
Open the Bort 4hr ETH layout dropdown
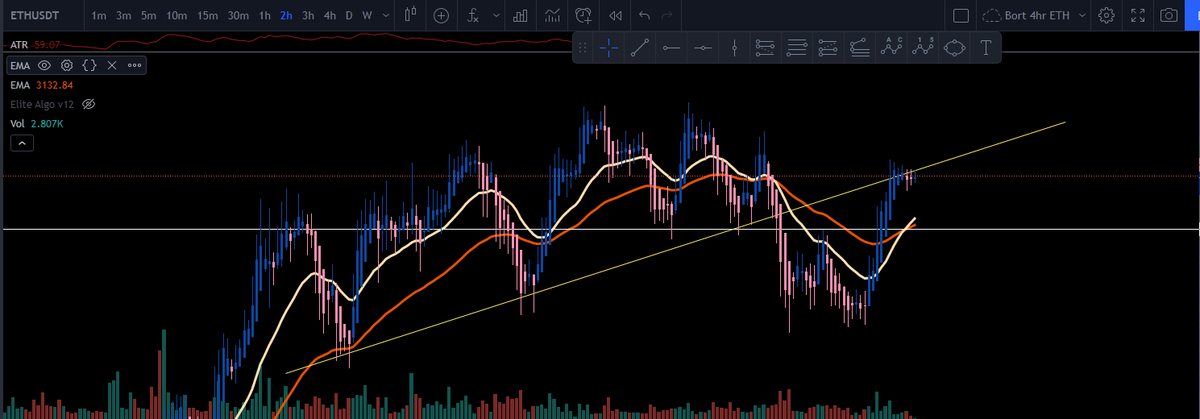(1081, 15)
